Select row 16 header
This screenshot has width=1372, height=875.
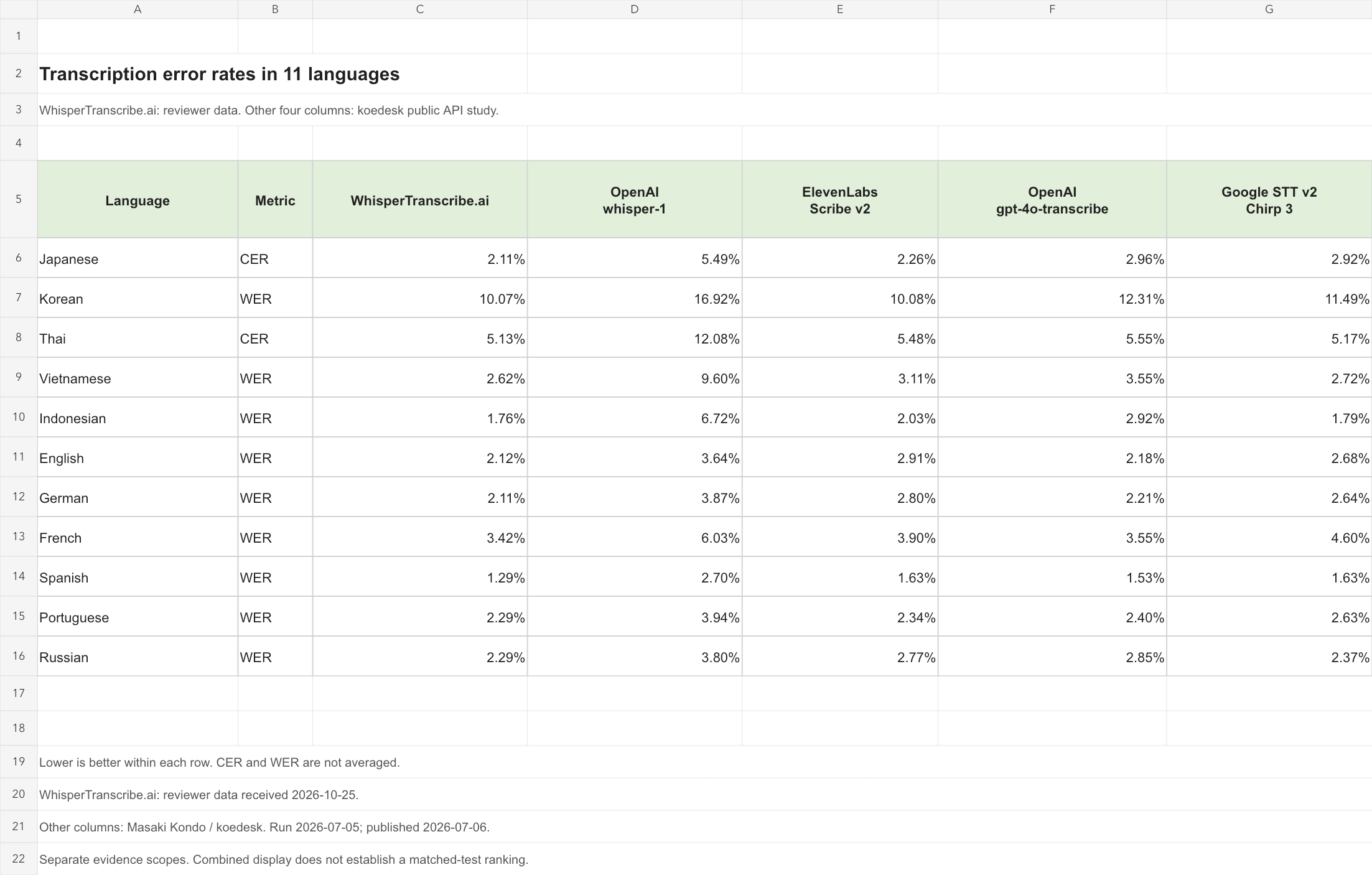coord(19,656)
